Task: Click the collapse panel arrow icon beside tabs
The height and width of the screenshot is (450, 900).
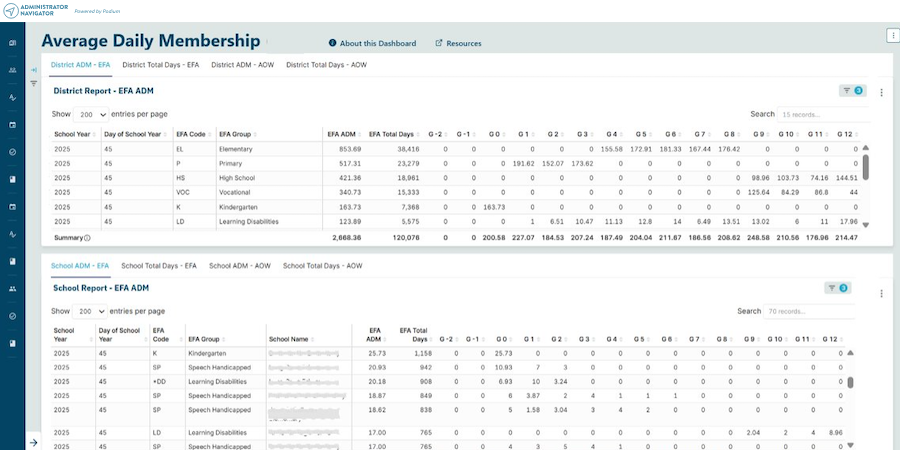Action: pyautogui.click(x=34, y=70)
